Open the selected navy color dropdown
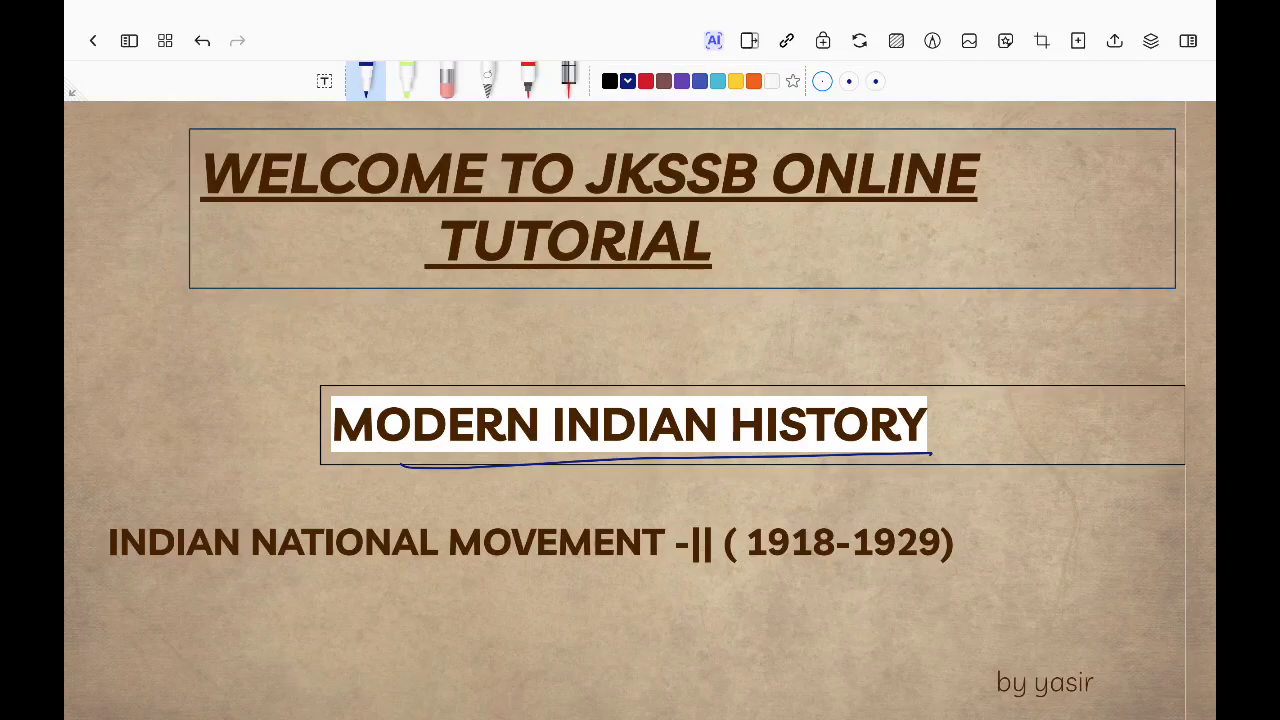 click(x=628, y=81)
